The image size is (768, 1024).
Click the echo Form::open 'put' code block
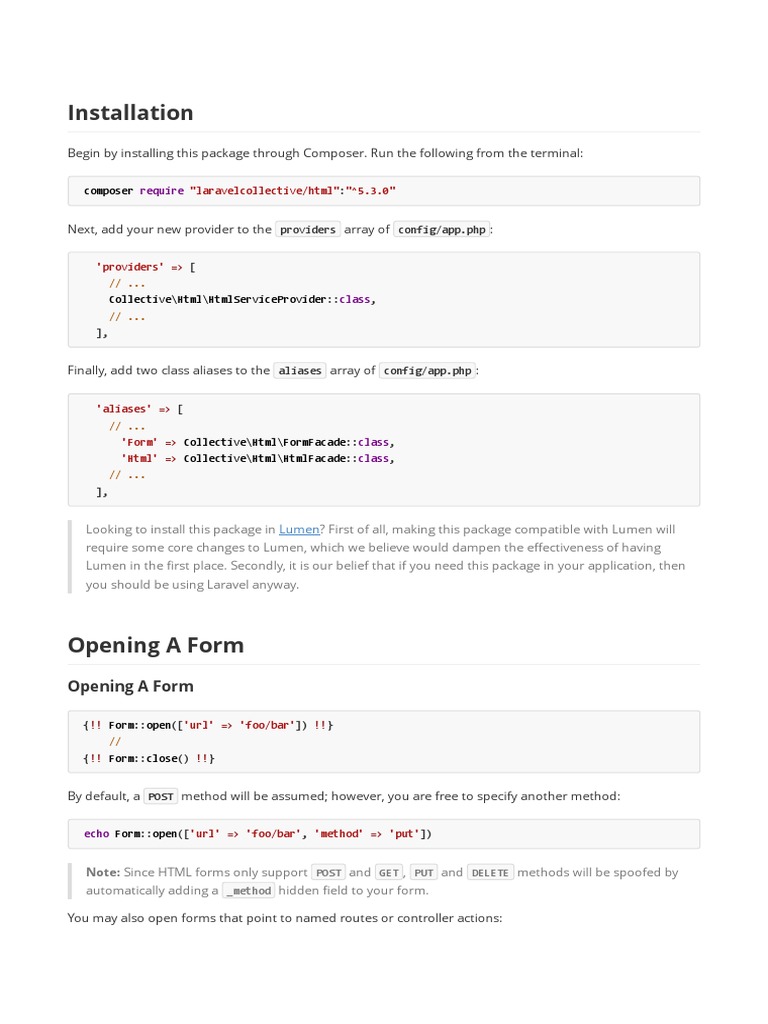coord(258,833)
